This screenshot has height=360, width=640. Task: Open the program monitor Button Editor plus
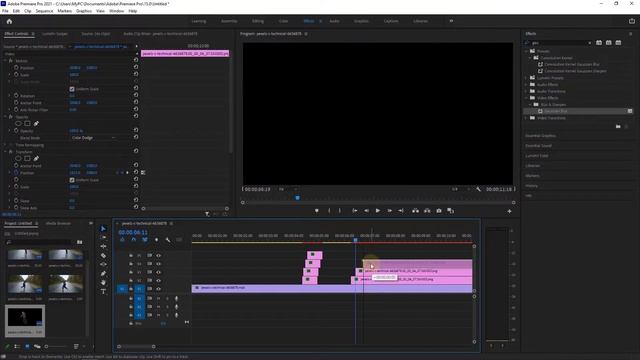(x=509, y=211)
